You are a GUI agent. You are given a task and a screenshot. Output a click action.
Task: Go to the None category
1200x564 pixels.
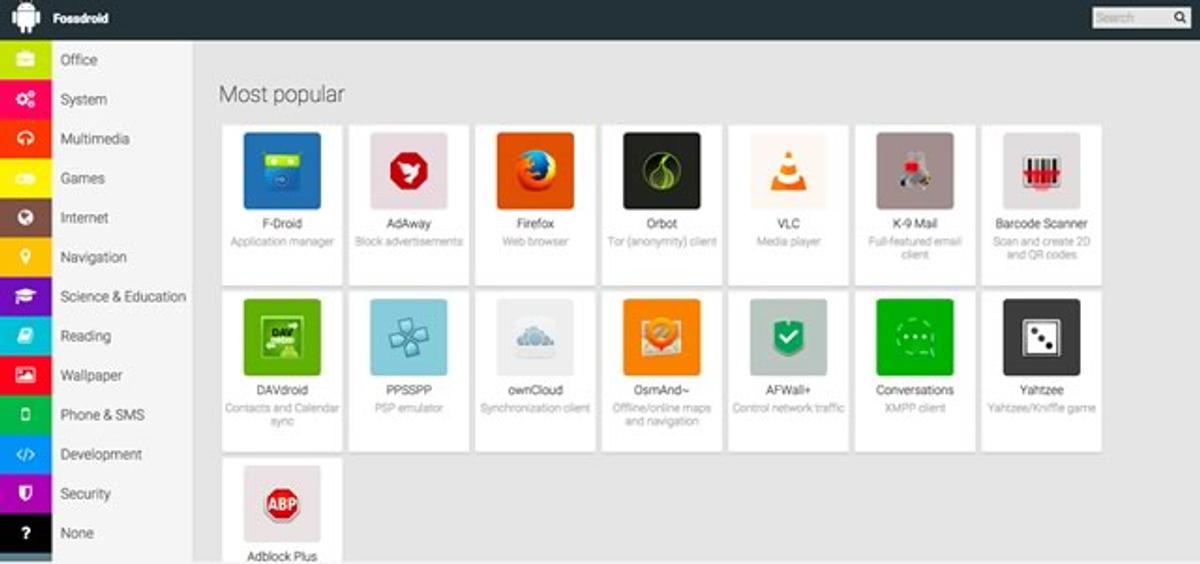pos(77,533)
